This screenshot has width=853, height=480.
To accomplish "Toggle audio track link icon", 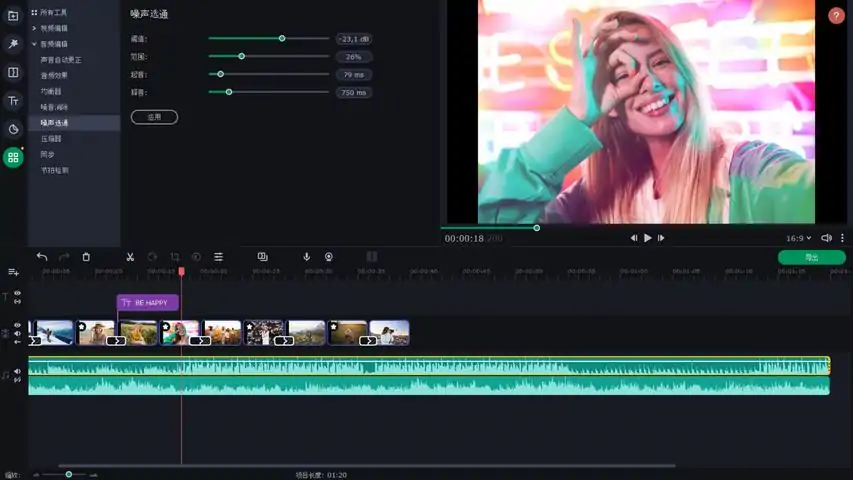I will tap(17, 380).
